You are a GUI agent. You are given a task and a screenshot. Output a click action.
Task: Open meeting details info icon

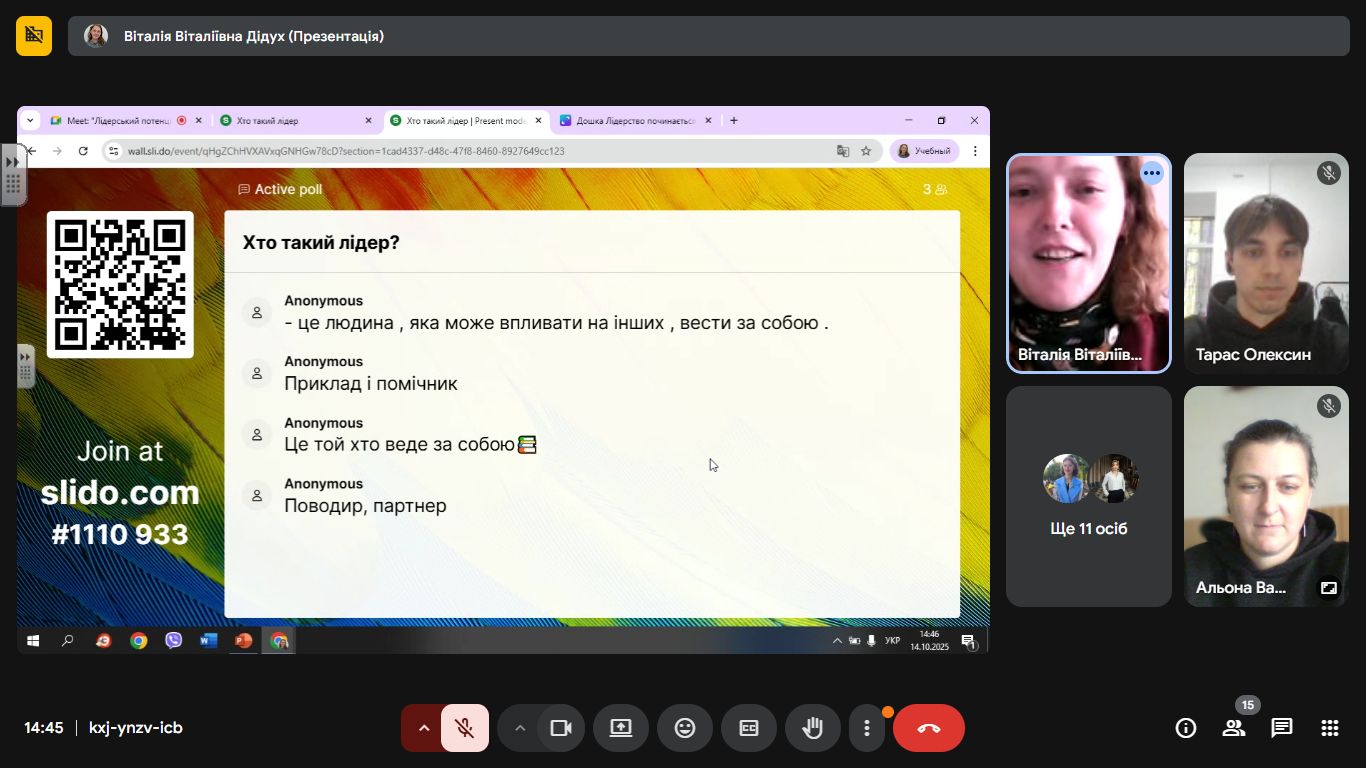pyautogui.click(x=1186, y=728)
